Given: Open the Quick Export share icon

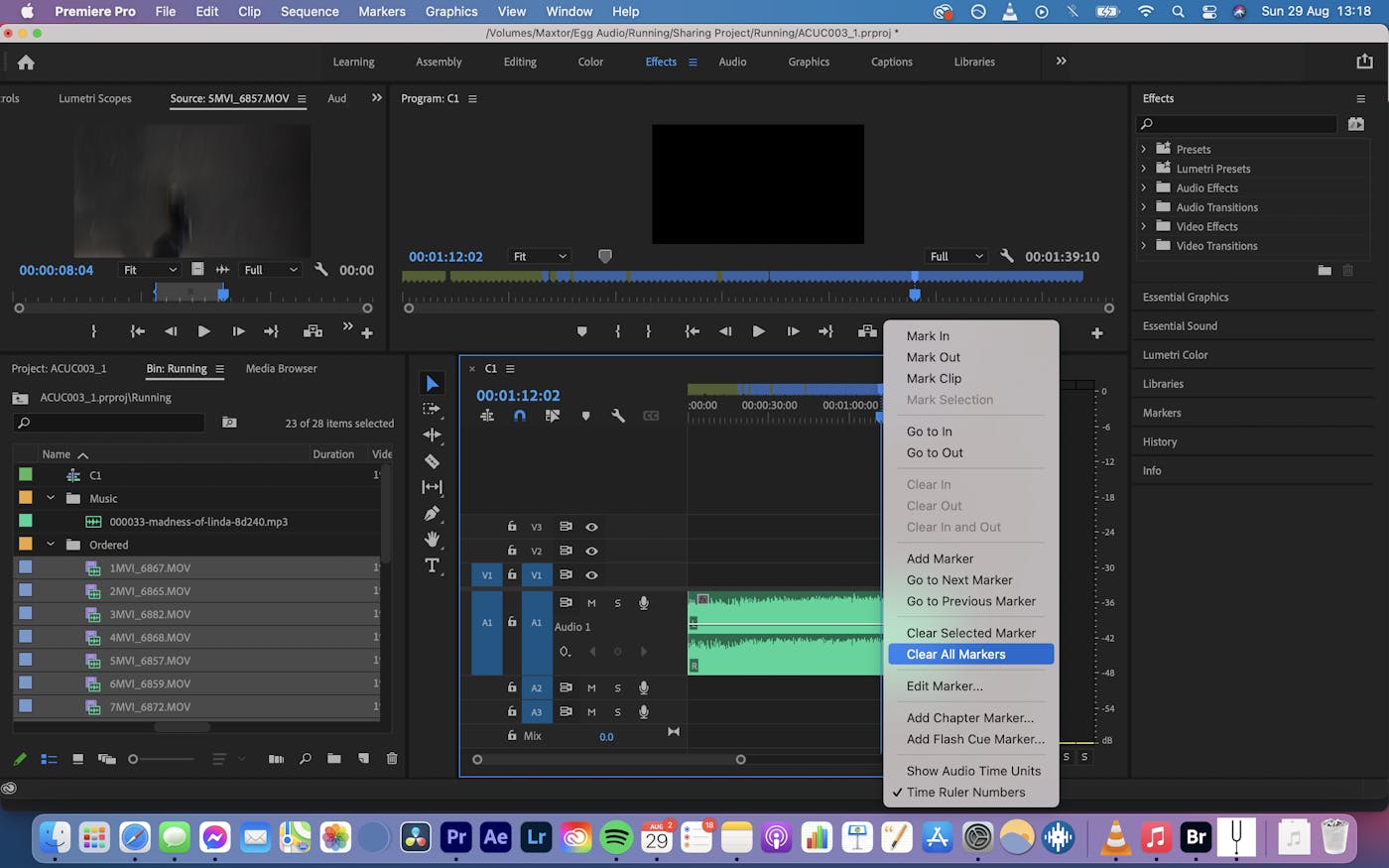Looking at the screenshot, I should tap(1364, 62).
